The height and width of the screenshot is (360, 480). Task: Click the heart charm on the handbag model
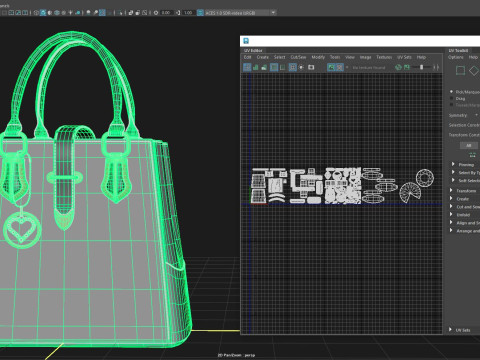tap(22, 229)
